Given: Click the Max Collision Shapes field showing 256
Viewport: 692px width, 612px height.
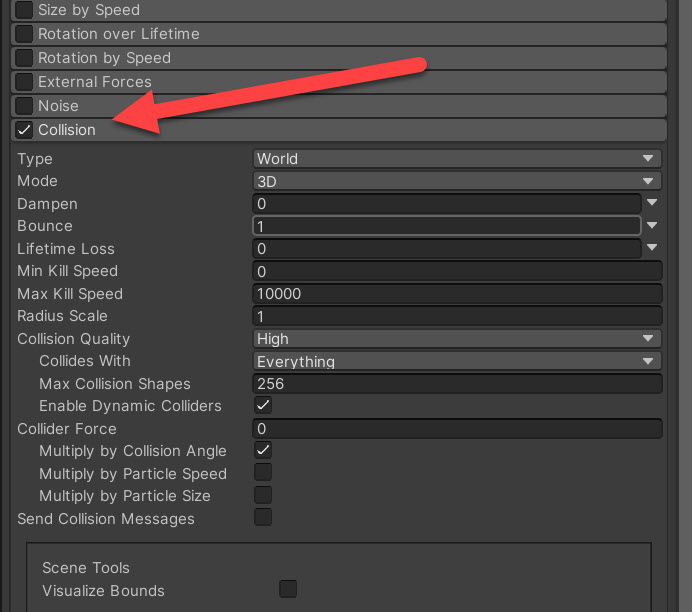Looking at the screenshot, I should click(457, 383).
